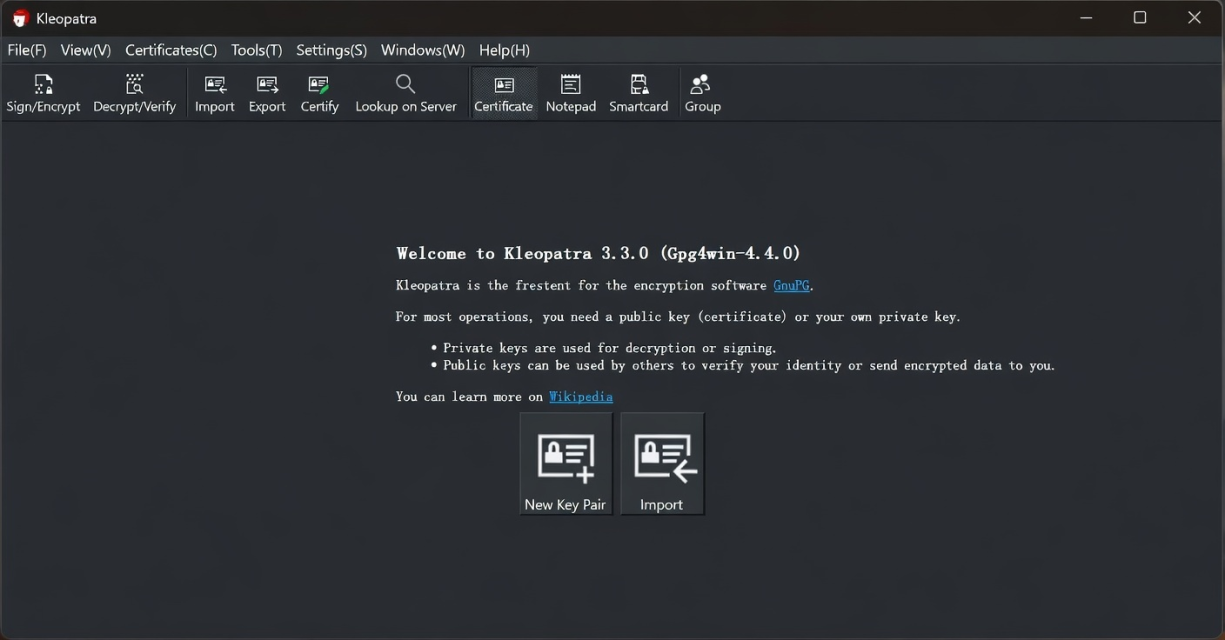
Task: Switch to the Certificate view
Action: (503, 94)
